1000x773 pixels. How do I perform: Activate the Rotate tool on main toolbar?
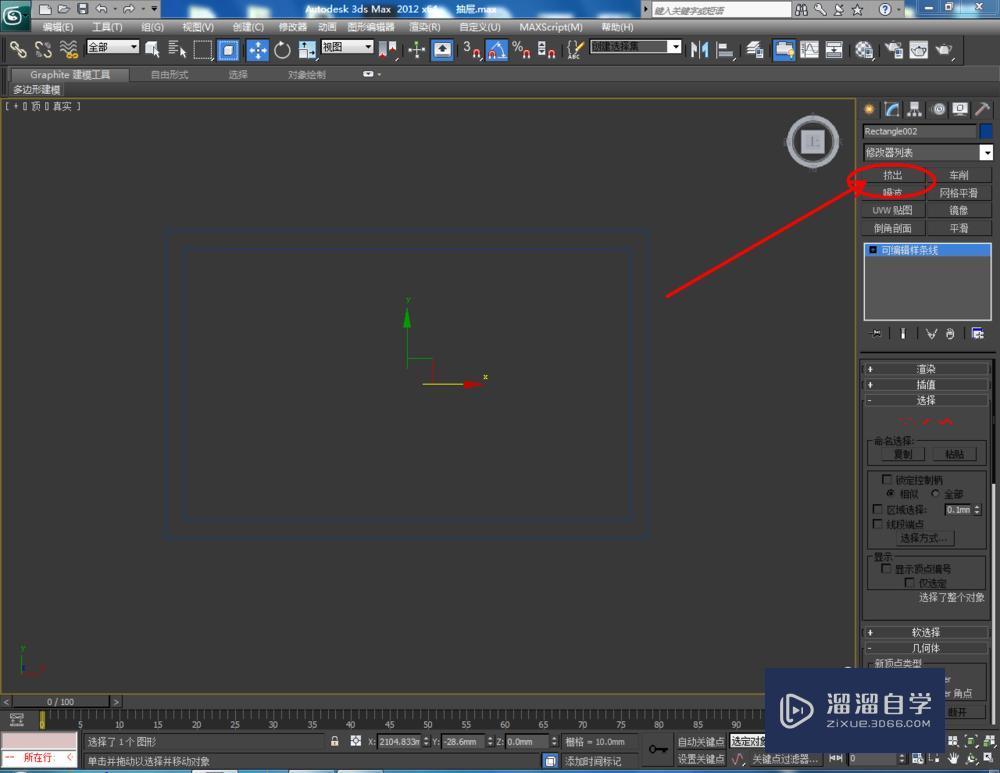pyautogui.click(x=281, y=50)
